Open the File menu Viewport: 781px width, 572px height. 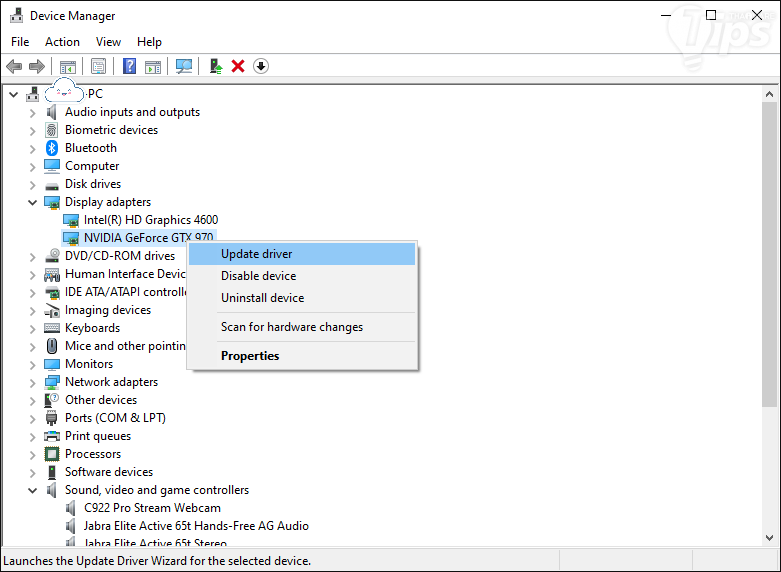(x=20, y=42)
